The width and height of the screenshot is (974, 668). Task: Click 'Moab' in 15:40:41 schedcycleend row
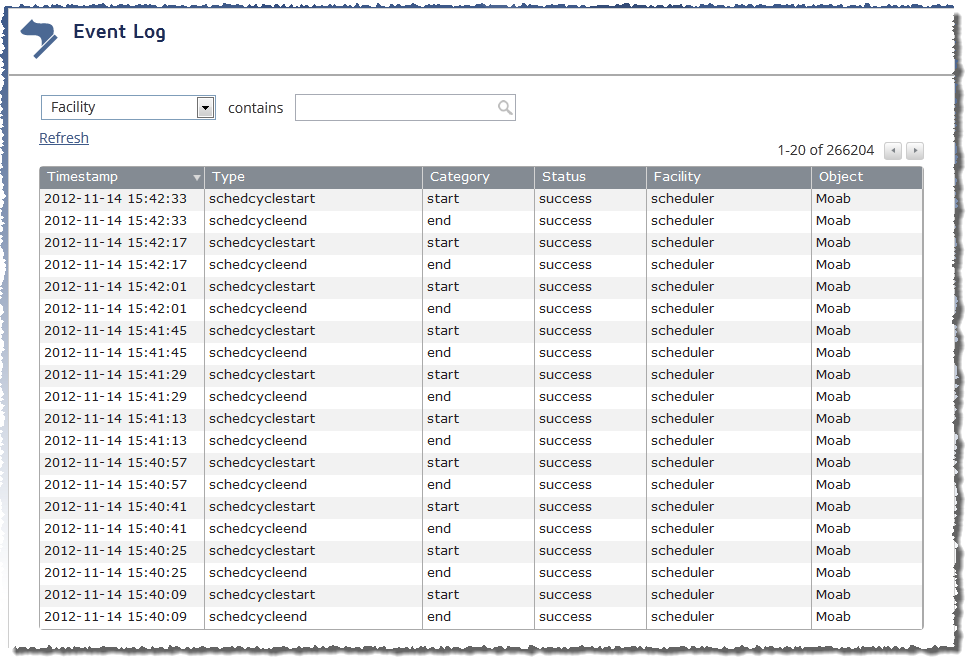point(833,529)
